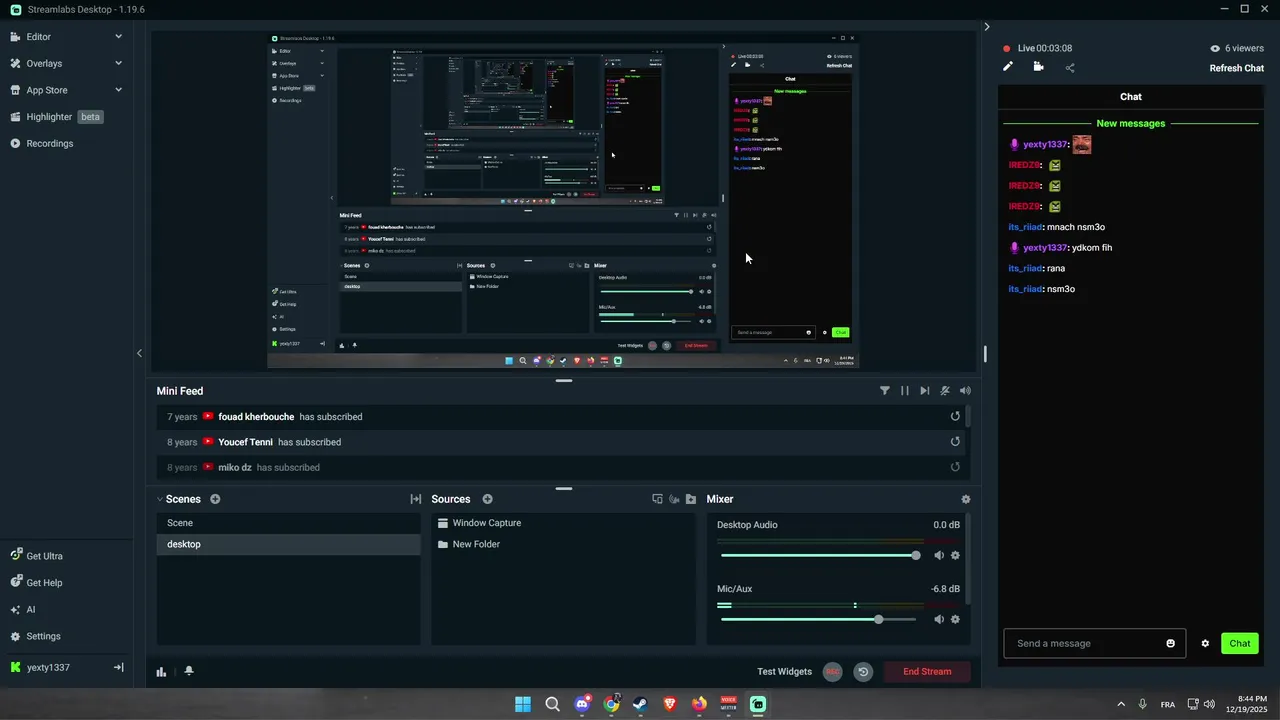Select the Window Capture source
The height and width of the screenshot is (720, 1280).
pyautogui.click(x=563, y=523)
